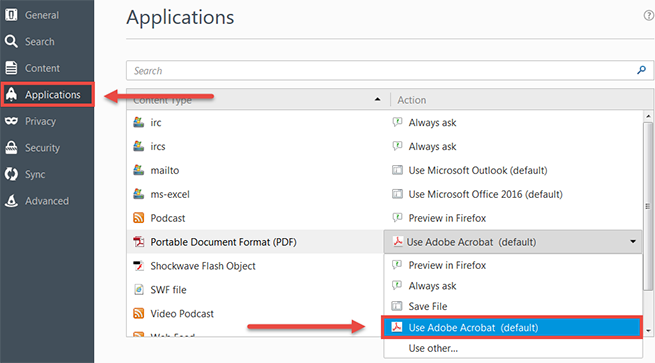Click the Privacy mask icon
Viewport: 655px width, 363px height.
pos(11,121)
